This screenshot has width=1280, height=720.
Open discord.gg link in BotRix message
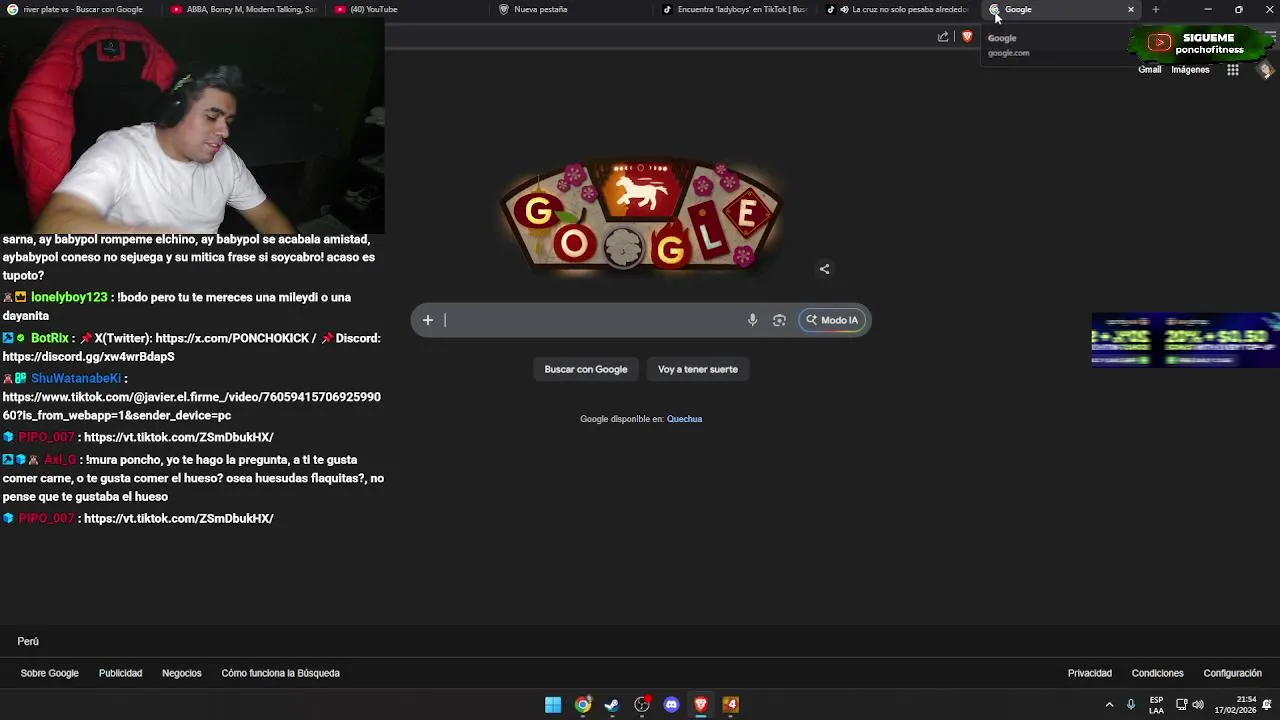[89, 356]
